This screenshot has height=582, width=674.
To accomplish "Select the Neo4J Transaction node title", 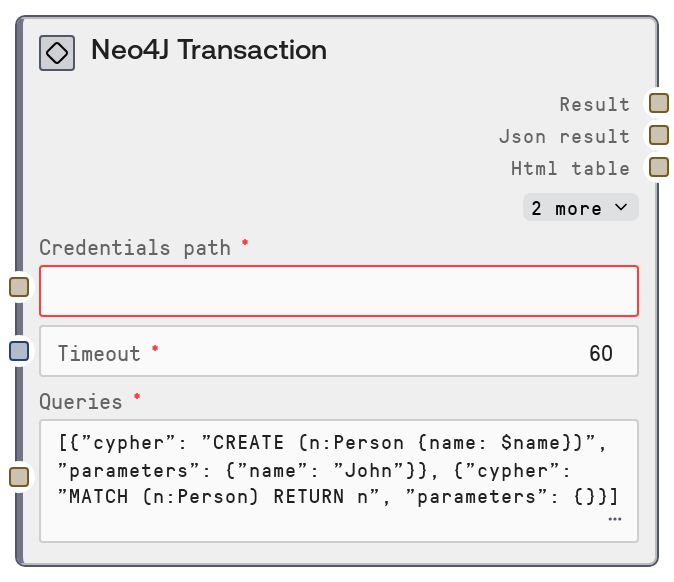I will click(209, 50).
